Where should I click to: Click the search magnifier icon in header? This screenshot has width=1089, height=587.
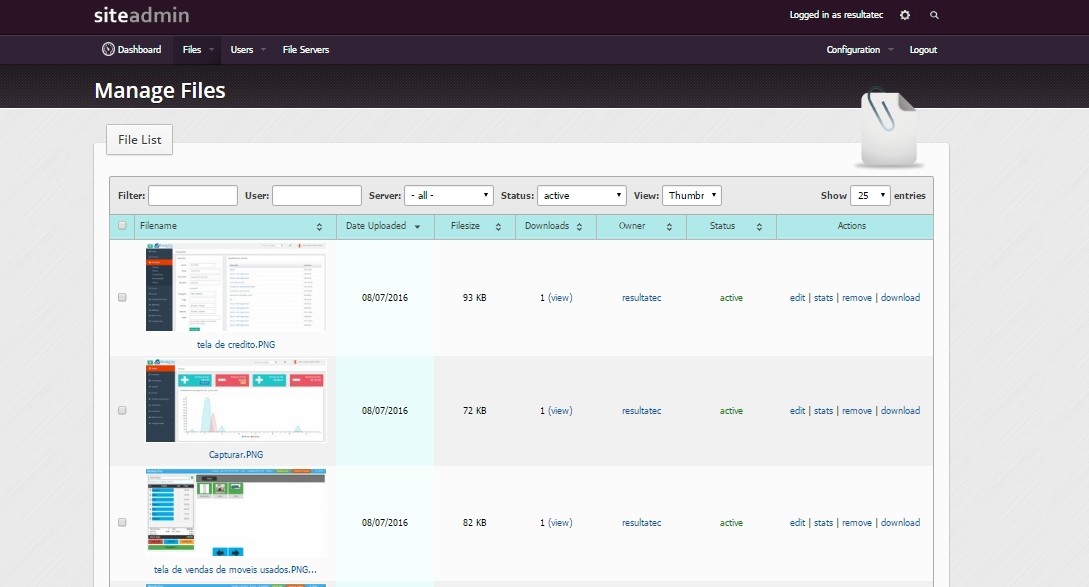[935, 15]
